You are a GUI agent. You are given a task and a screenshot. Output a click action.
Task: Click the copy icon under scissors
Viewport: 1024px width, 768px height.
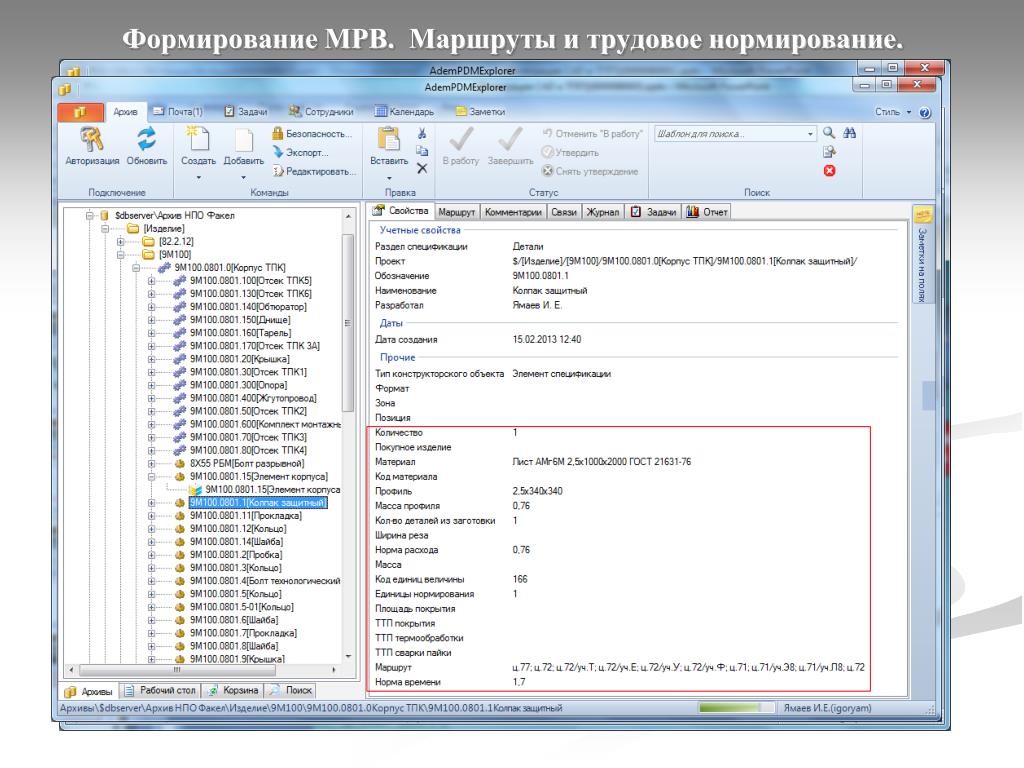coord(422,151)
